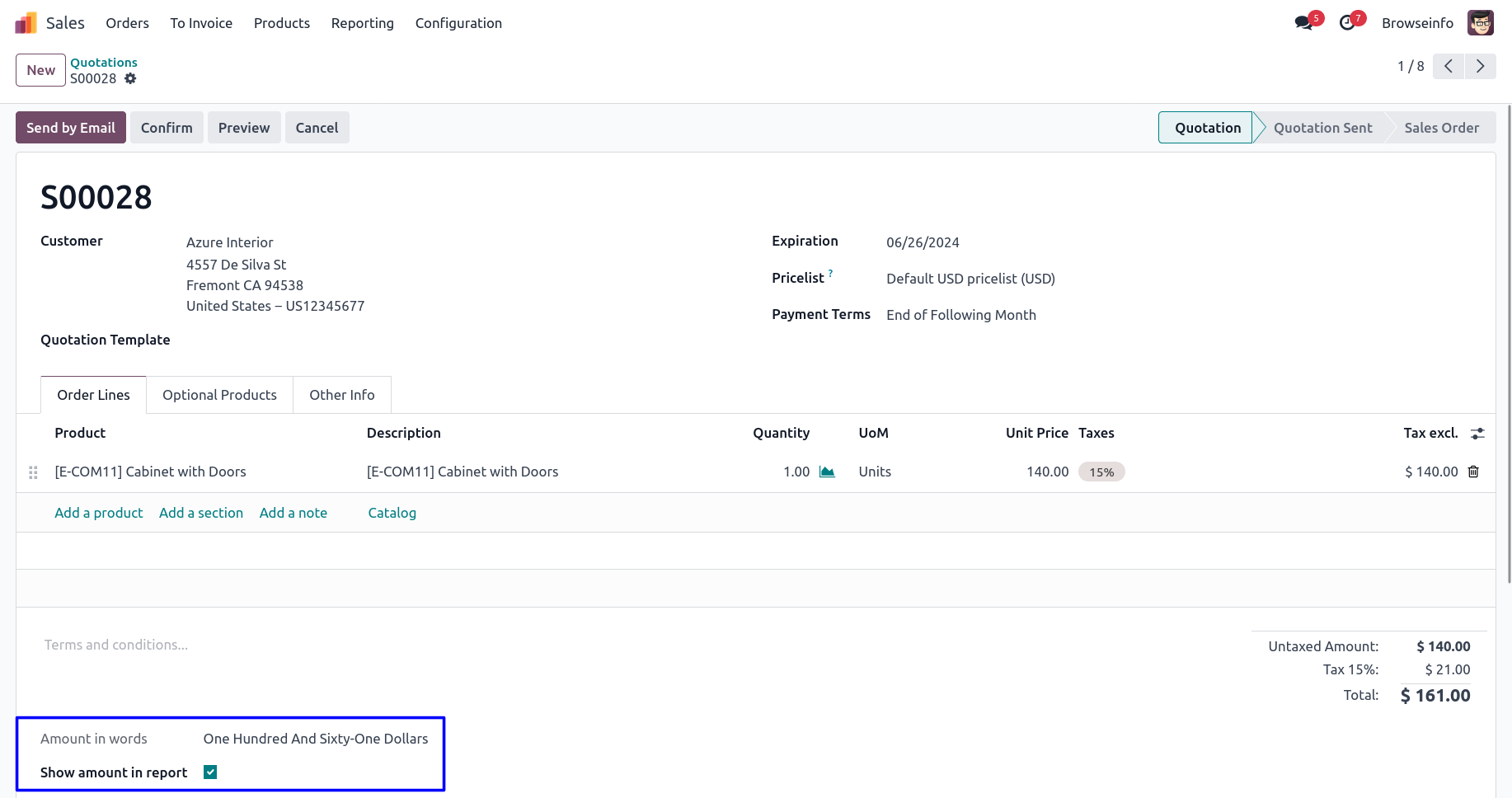Delete the Cabinet with Doors order line
This screenshot has width=1512, height=798.
[1473, 472]
